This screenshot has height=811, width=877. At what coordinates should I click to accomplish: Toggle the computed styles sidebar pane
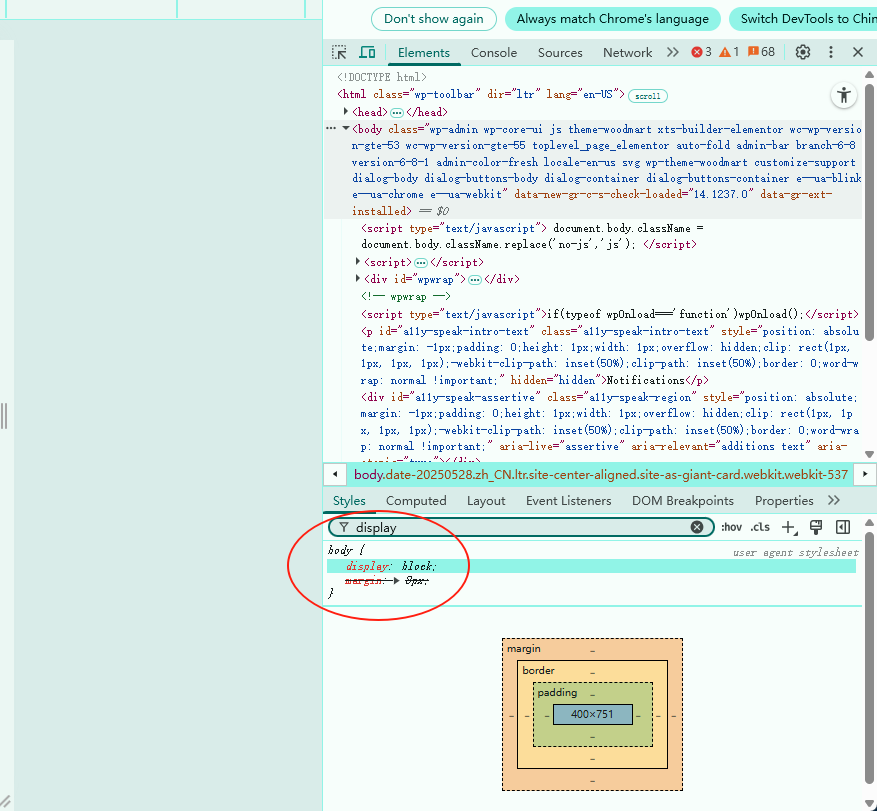pos(843,527)
